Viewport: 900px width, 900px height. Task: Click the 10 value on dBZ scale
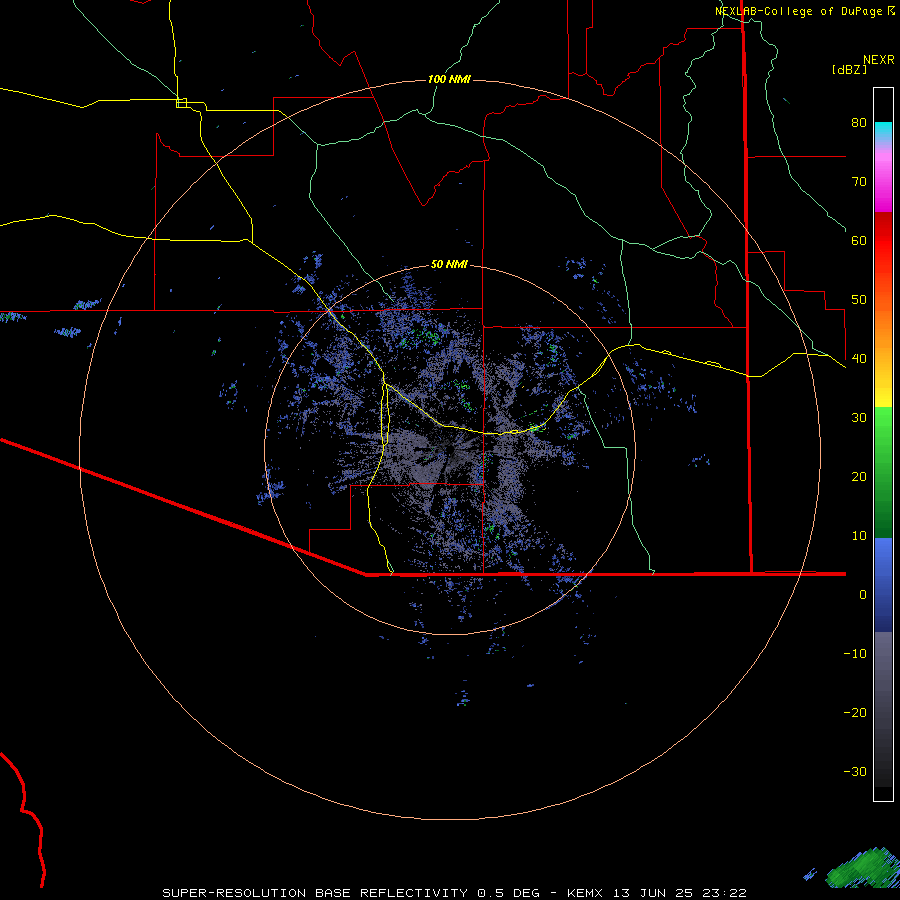pyautogui.click(x=859, y=536)
